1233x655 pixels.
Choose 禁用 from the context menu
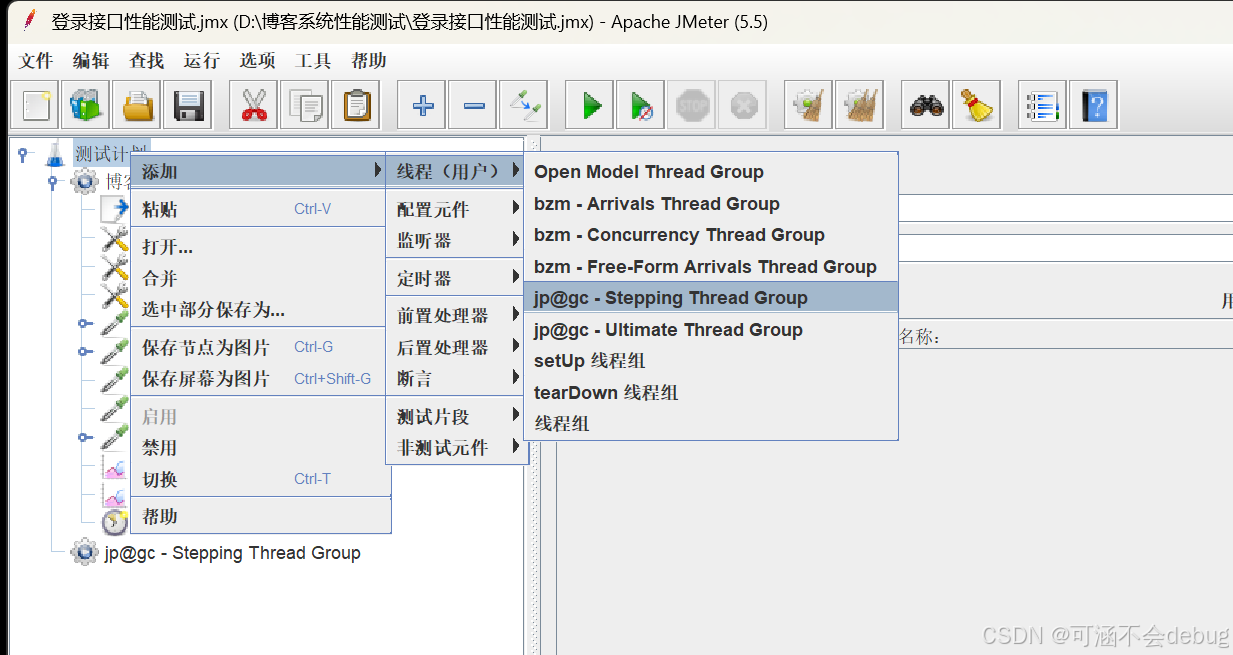tap(260, 448)
